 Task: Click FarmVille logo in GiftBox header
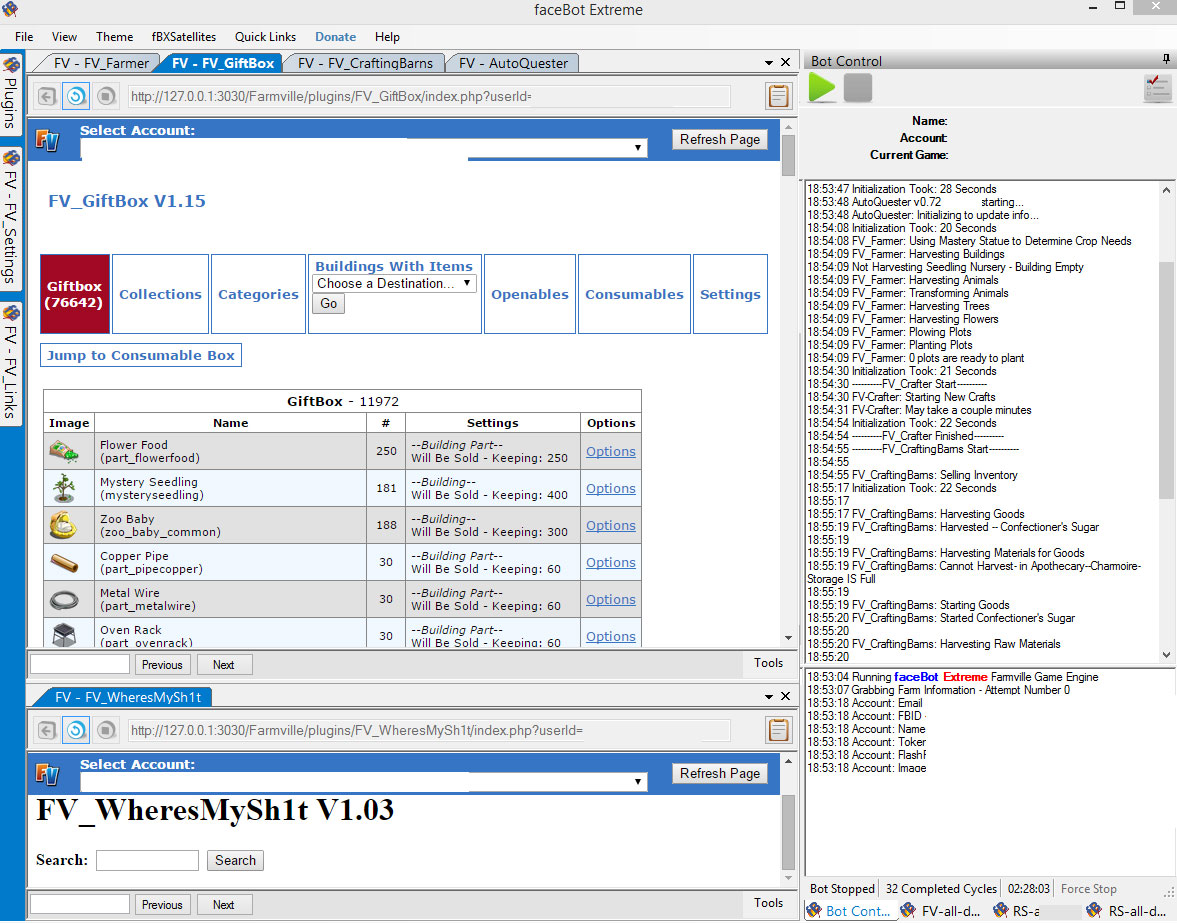tap(47, 140)
